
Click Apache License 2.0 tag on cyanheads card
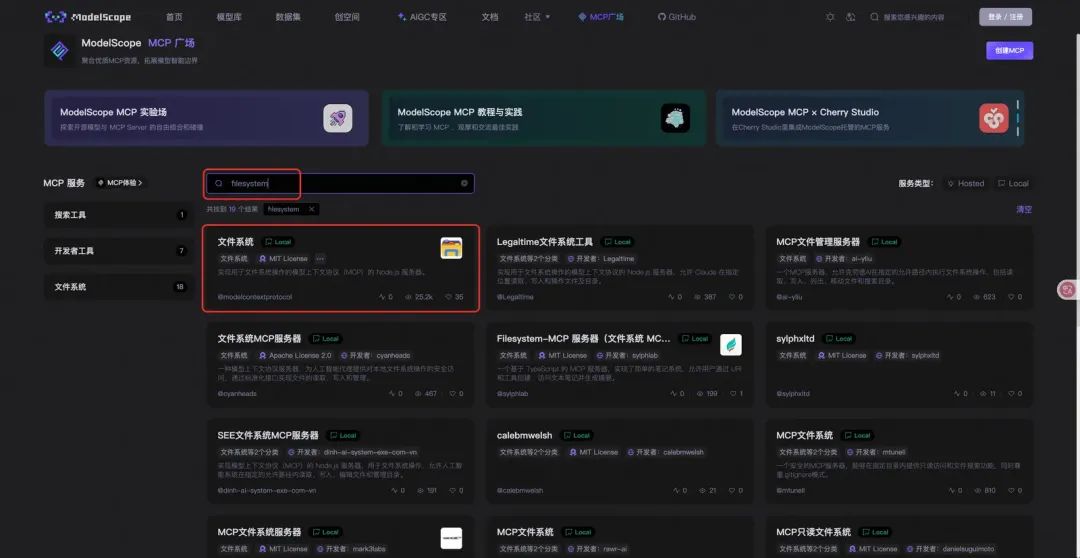295,355
